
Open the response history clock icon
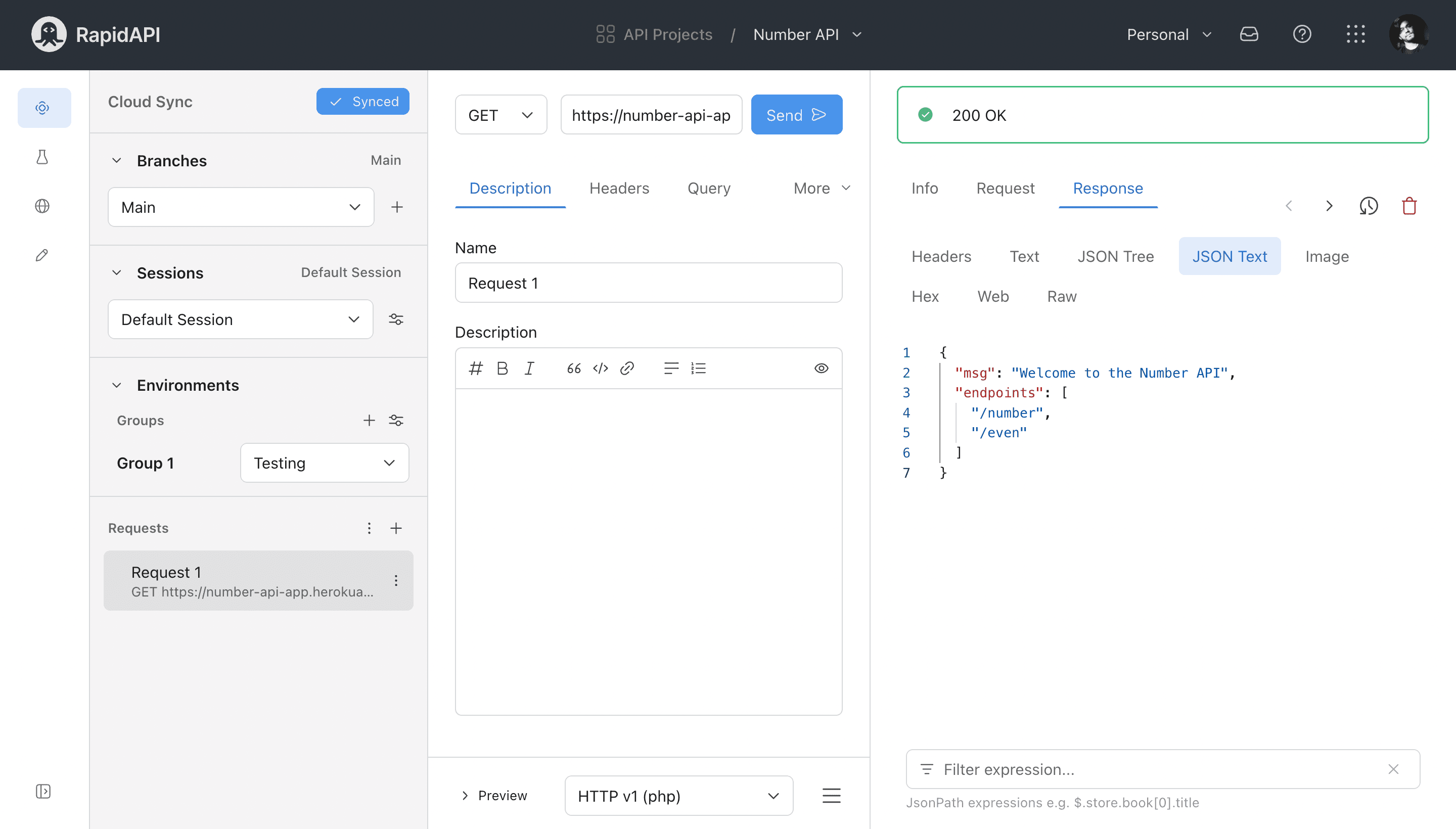coord(1369,206)
